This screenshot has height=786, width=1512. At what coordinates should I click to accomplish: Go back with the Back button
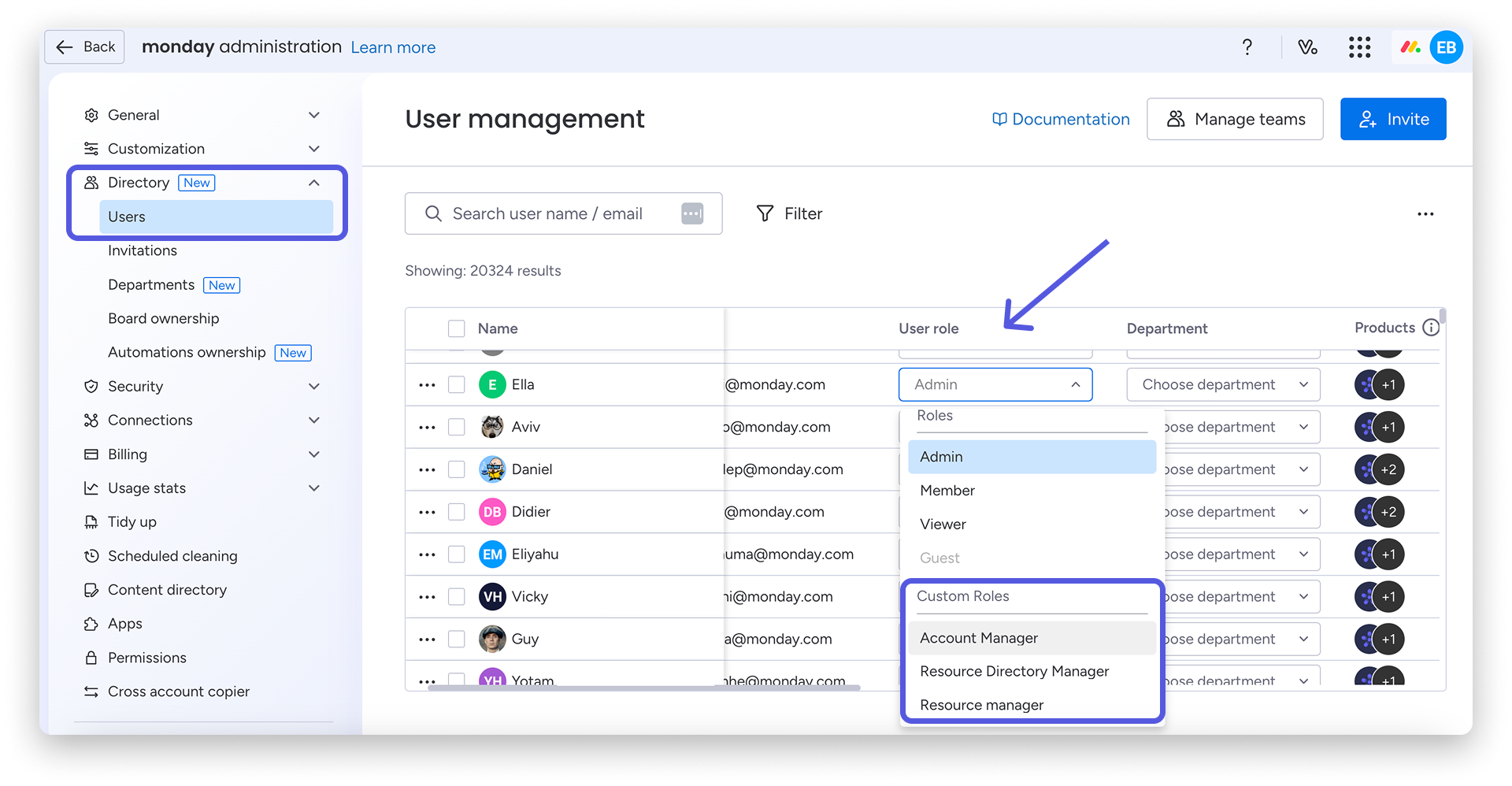(x=85, y=46)
